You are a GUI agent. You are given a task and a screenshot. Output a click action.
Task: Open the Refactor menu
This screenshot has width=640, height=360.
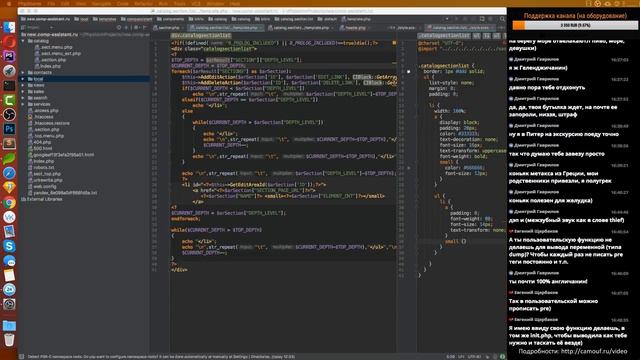coord(143,3)
